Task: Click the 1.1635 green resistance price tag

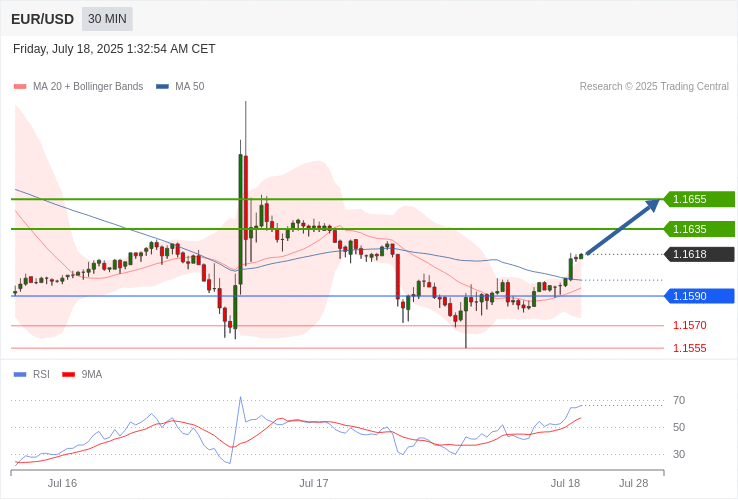Action: click(x=699, y=229)
